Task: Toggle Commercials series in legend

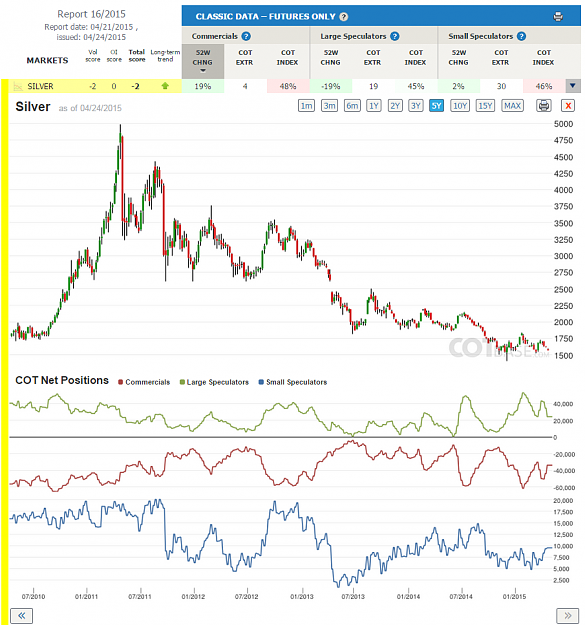Action: [144, 382]
